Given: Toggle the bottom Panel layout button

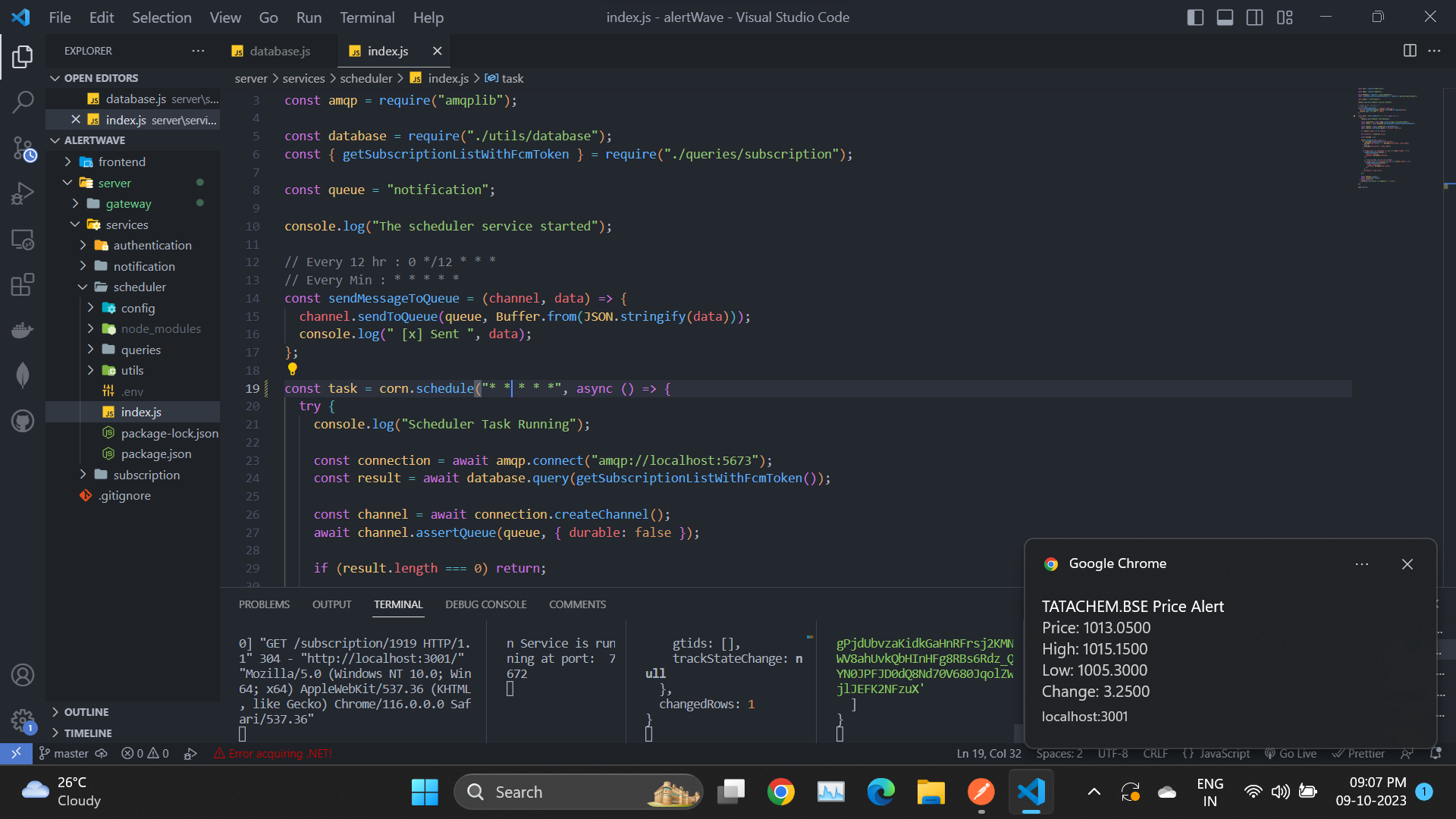Looking at the screenshot, I should [x=1225, y=17].
